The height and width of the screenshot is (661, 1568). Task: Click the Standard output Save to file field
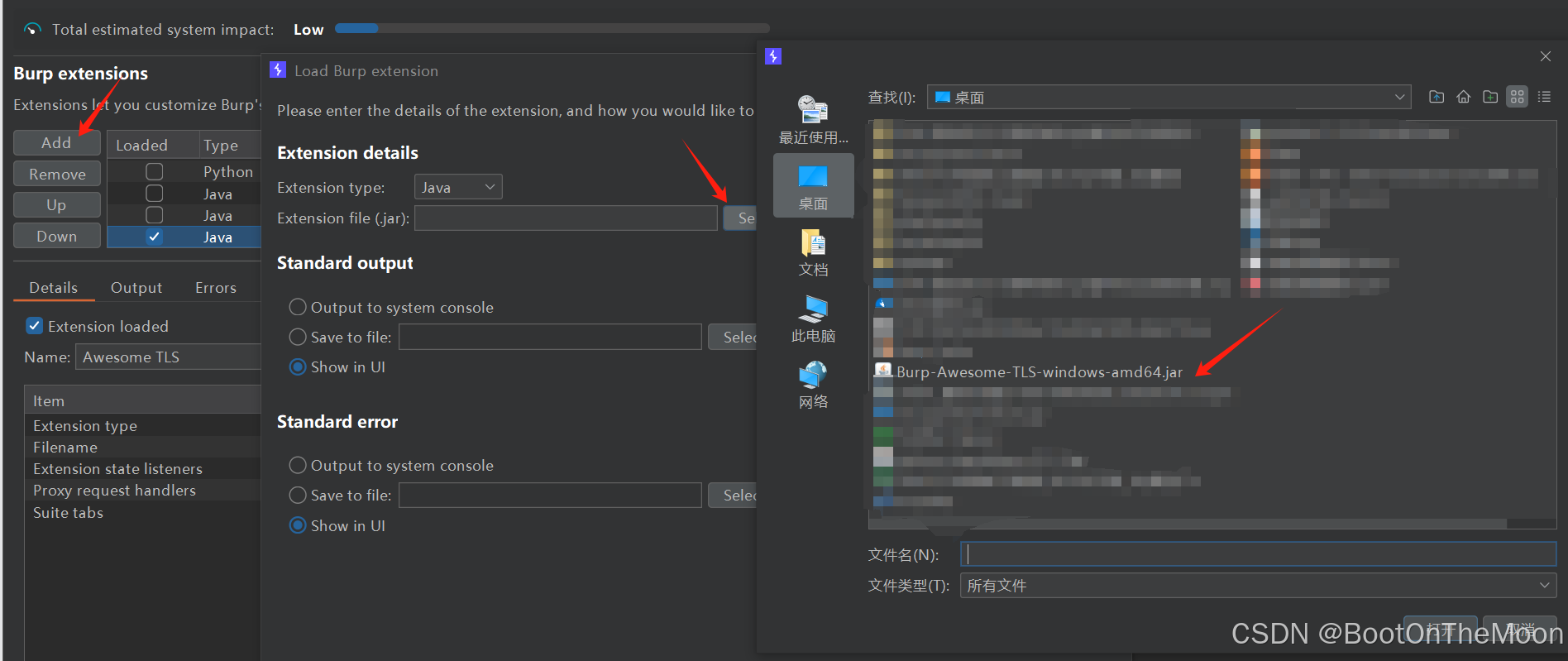(551, 337)
